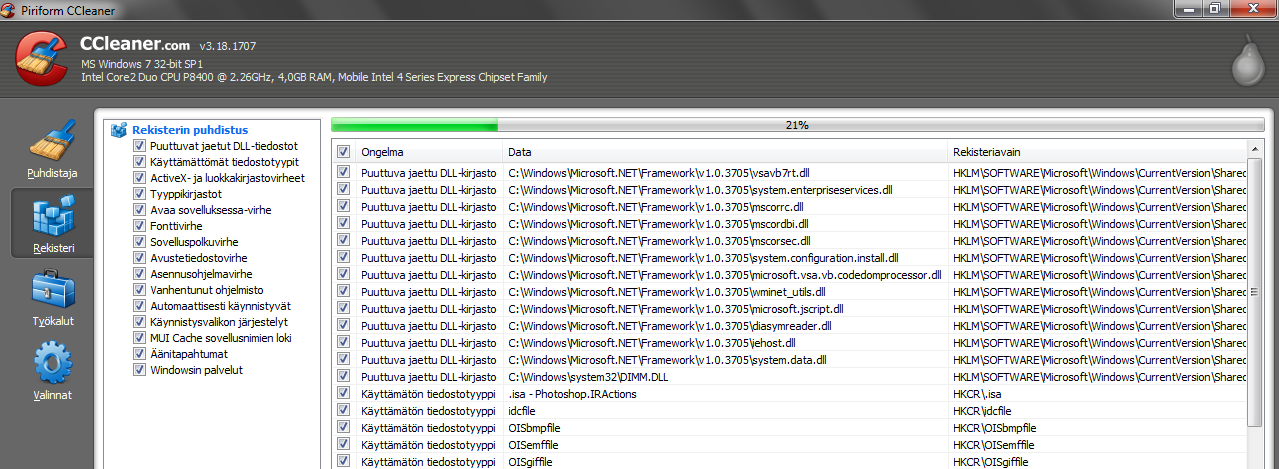This screenshot has height=469, width=1279.
Task: Click the results list scroll up arrow
Action: (1255, 150)
